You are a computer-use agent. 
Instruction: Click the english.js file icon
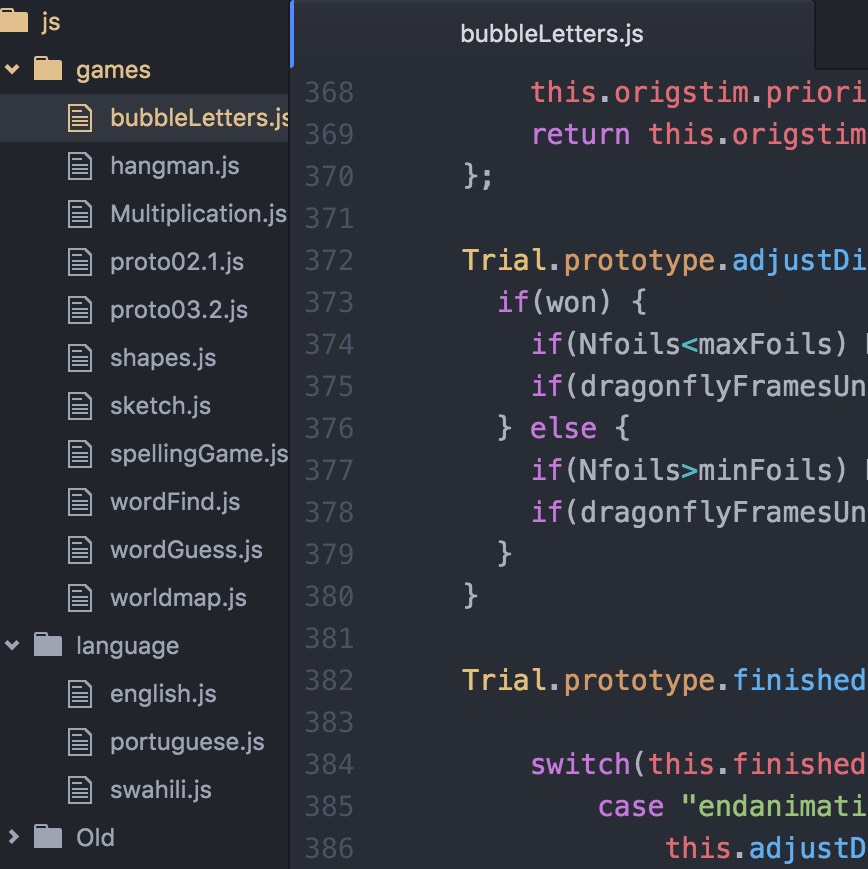click(x=80, y=694)
